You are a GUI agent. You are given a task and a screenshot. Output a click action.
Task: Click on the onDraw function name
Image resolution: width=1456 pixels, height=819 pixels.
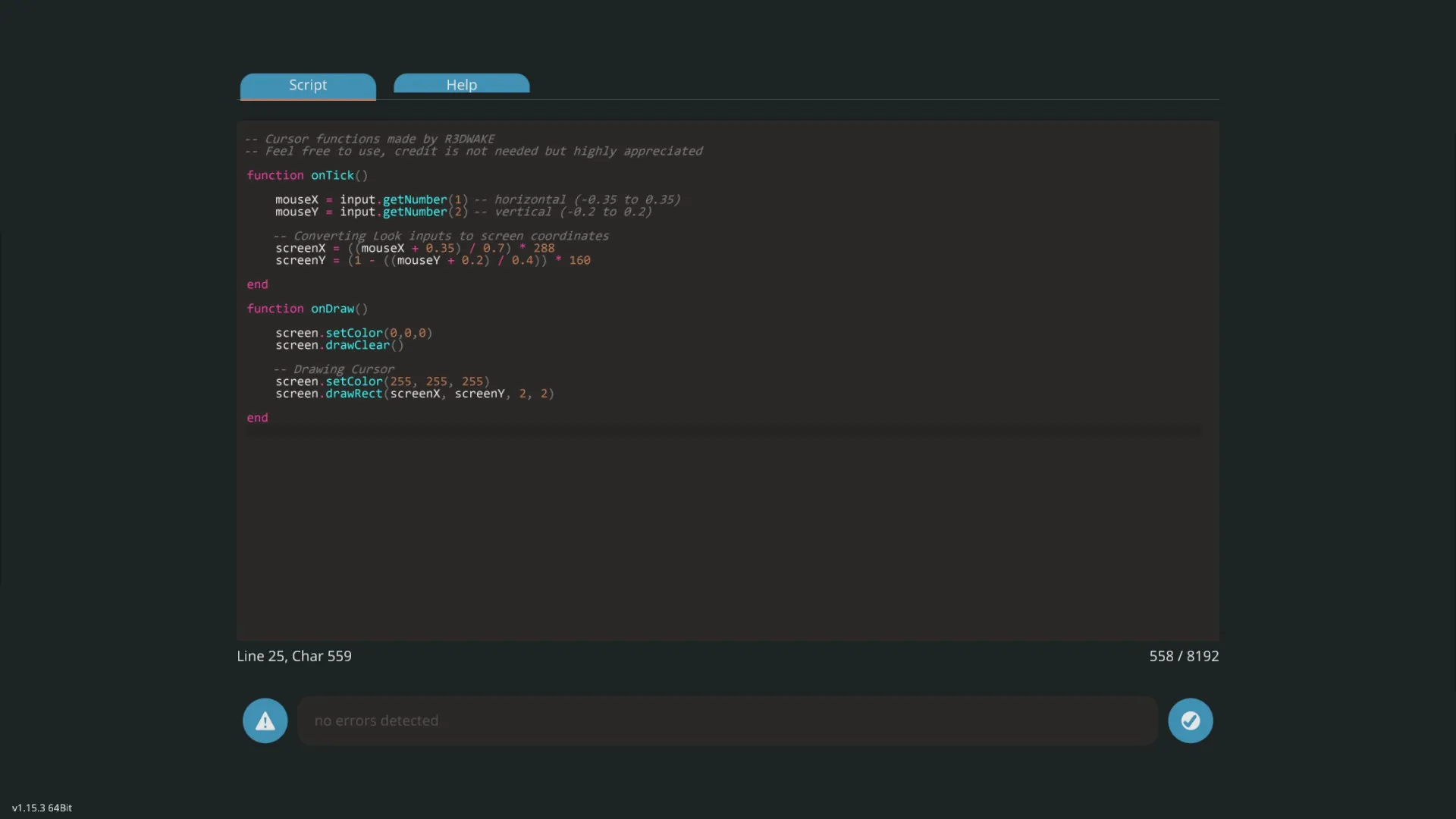(332, 309)
